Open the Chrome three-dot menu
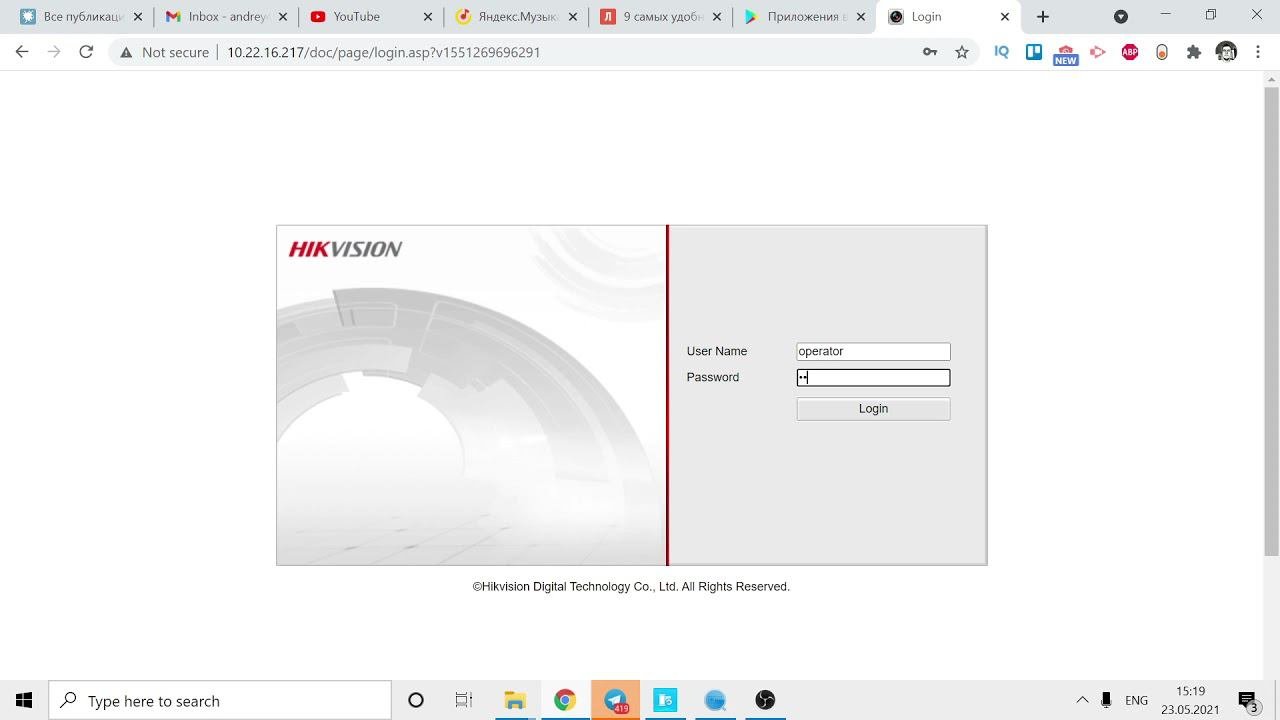Image resolution: width=1280 pixels, height=720 pixels. pos(1258,52)
